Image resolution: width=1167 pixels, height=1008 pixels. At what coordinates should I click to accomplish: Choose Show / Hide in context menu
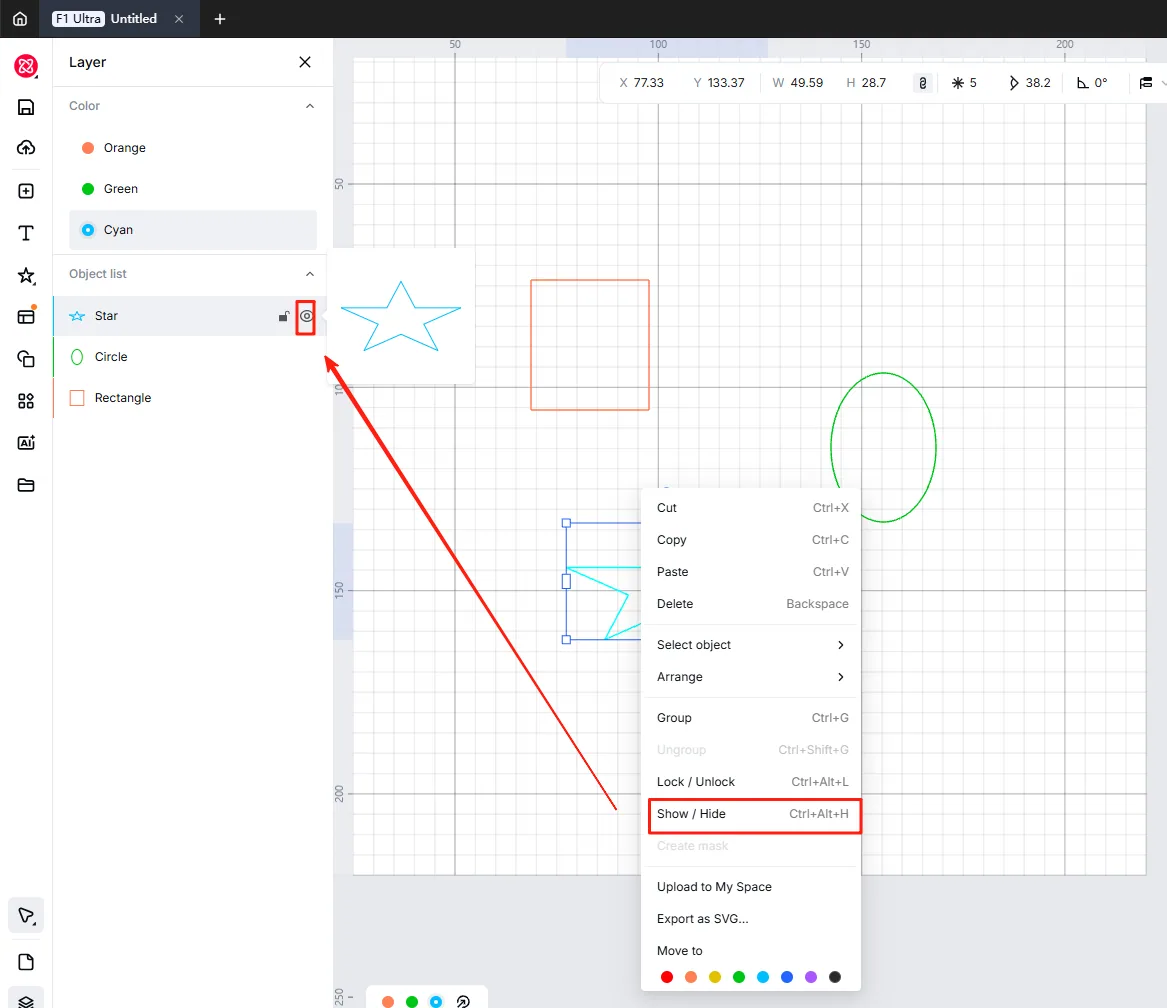pyautogui.click(x=752, y=814)
